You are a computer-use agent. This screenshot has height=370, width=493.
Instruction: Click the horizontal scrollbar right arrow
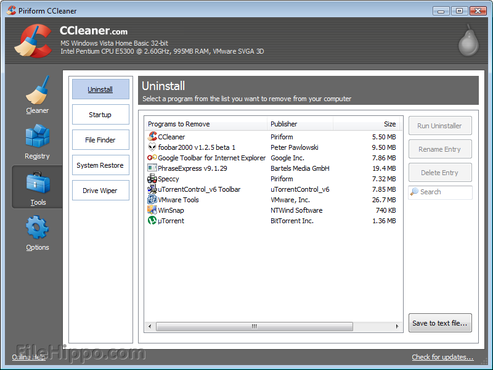(397, 326)
